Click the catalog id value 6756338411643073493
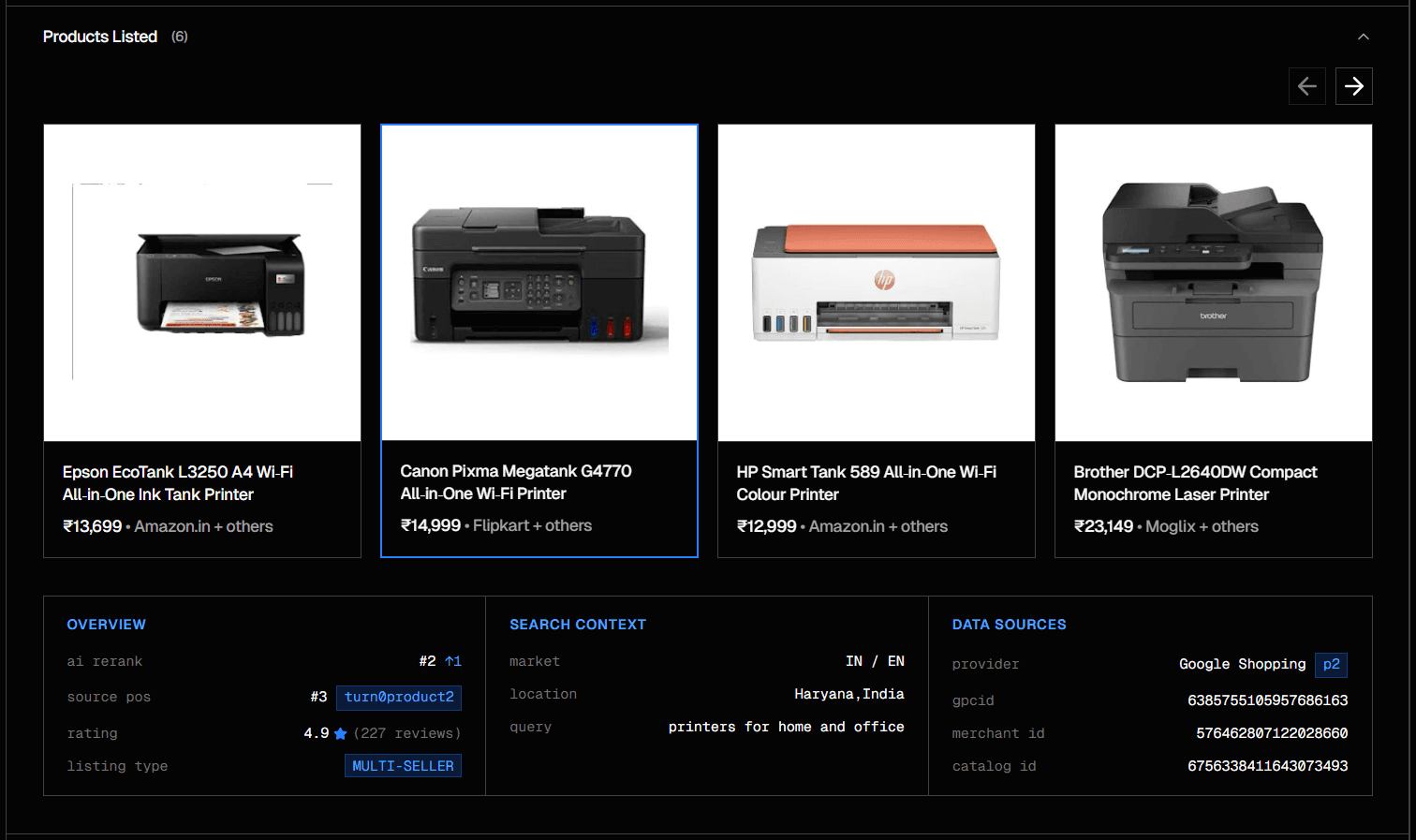Screen dimensions: 1416x840 tap(1268, 766)
